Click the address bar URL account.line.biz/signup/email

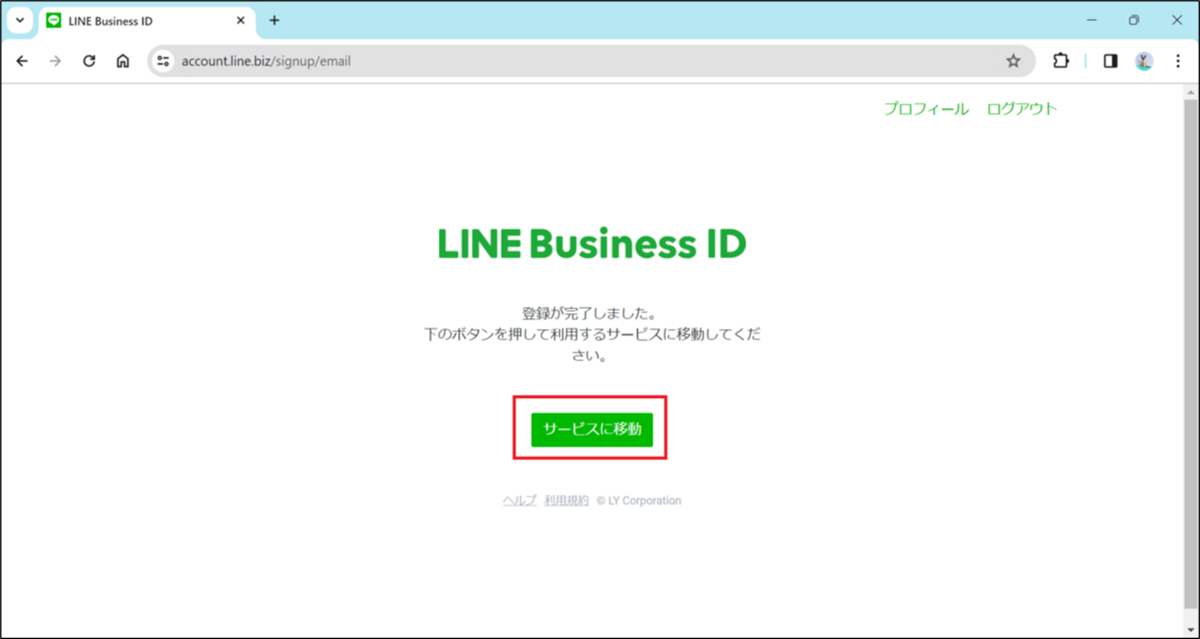(266, 61)
